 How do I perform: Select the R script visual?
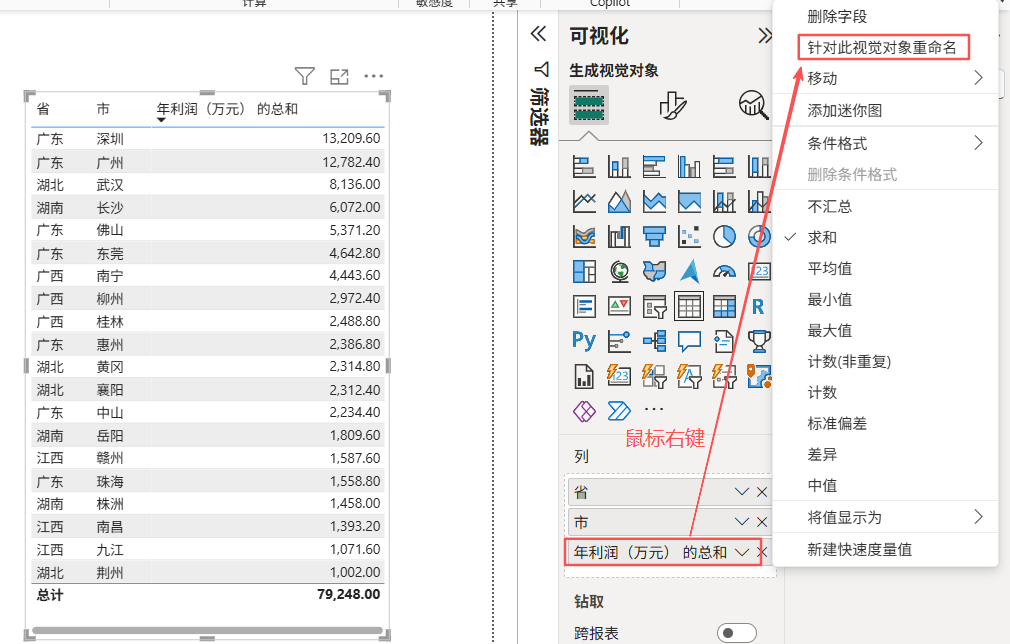(x=758, y=307)
